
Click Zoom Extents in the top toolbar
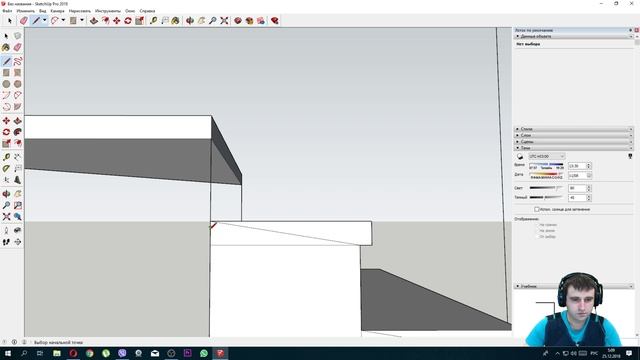224,20
